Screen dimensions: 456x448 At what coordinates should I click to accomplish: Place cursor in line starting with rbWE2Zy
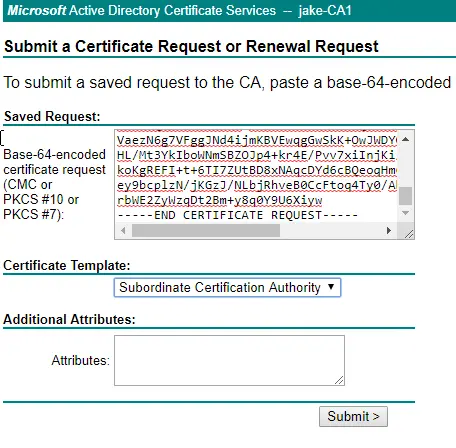(219, 200)
